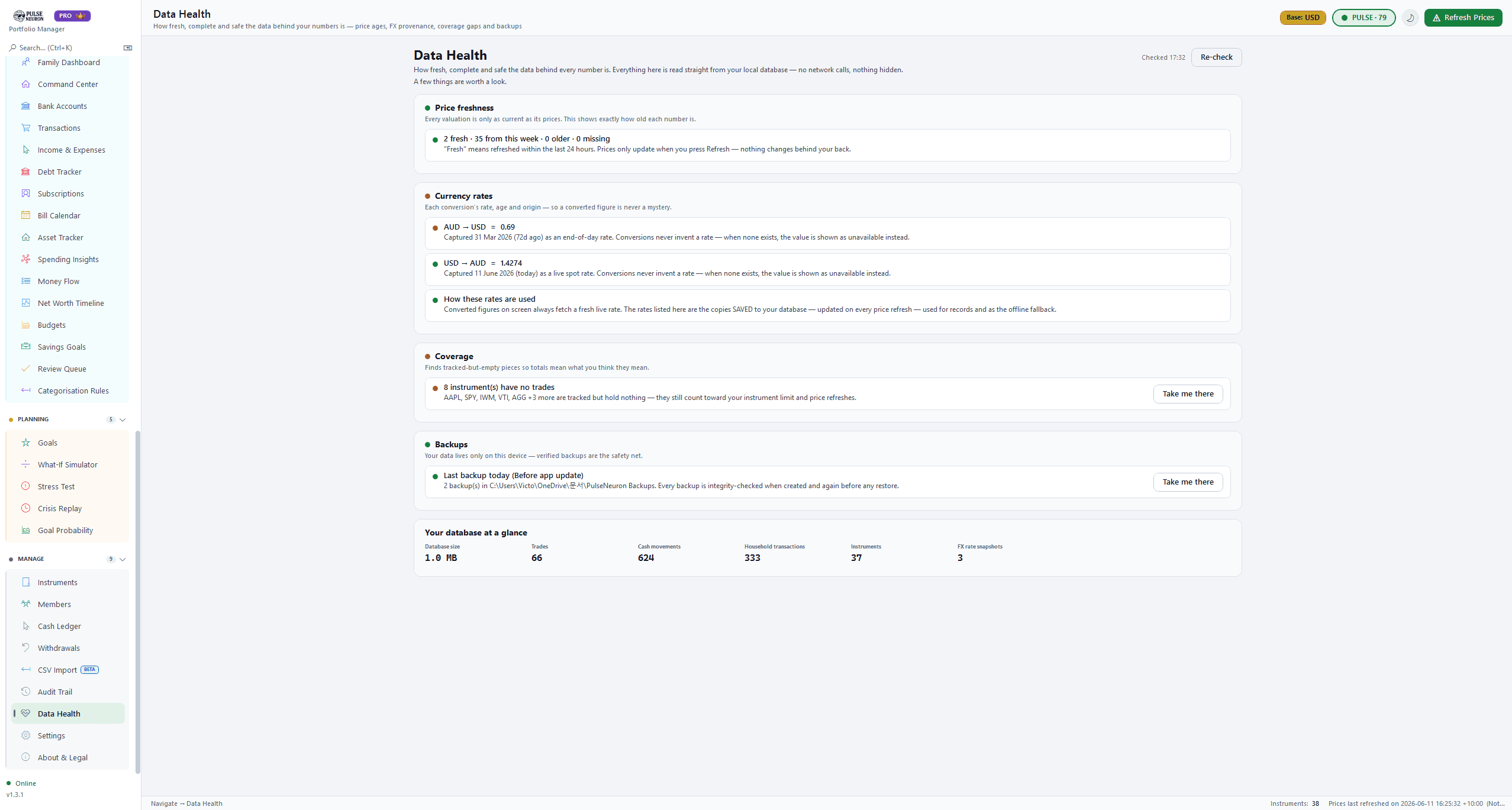Collapse the MANAGE section chevron
The width and height of the screenshot is (1512, 810).
(x=122, y=559)
